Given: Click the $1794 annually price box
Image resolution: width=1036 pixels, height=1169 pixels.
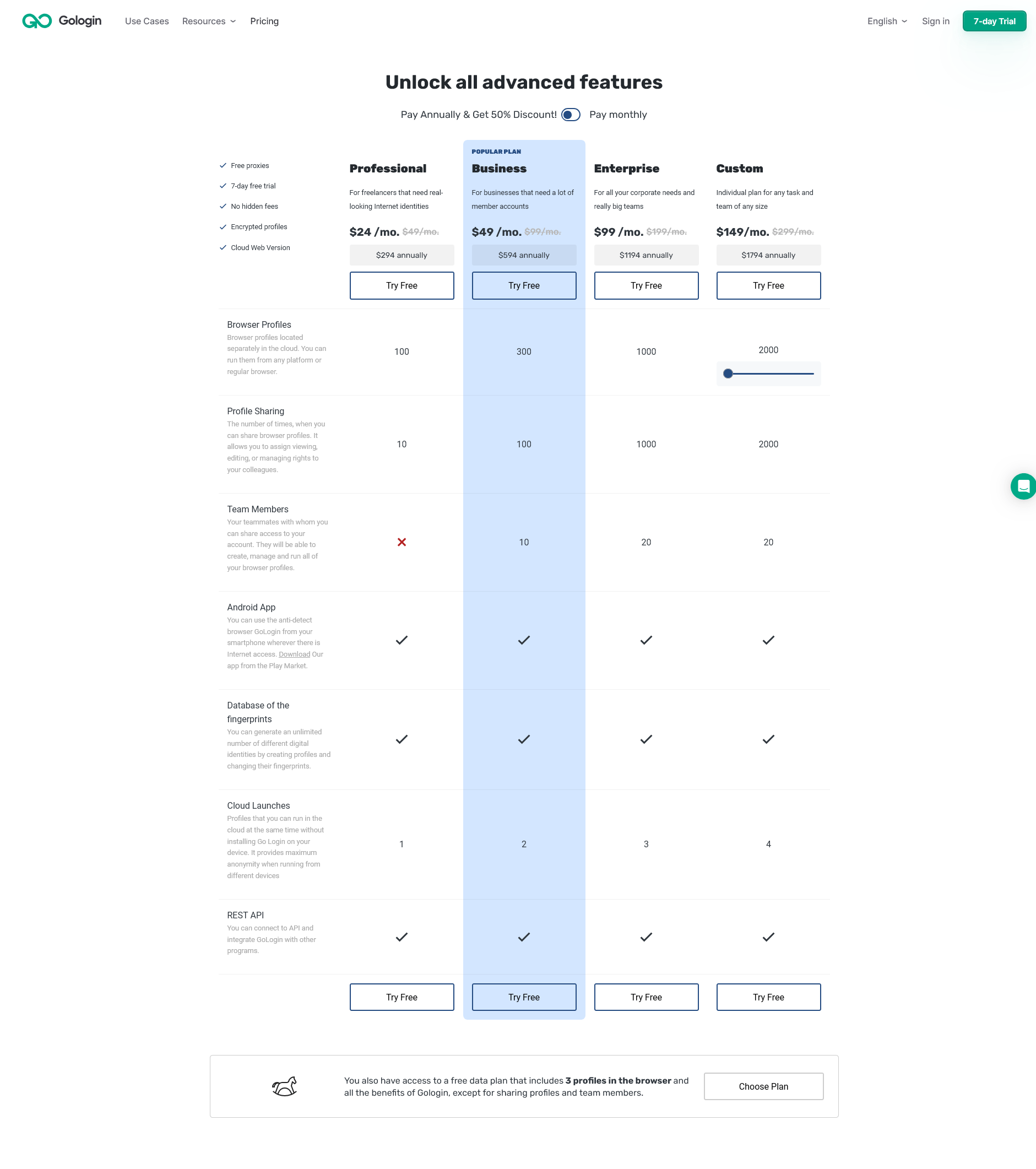Looking at the screenshot, I should tap(768, 255).
